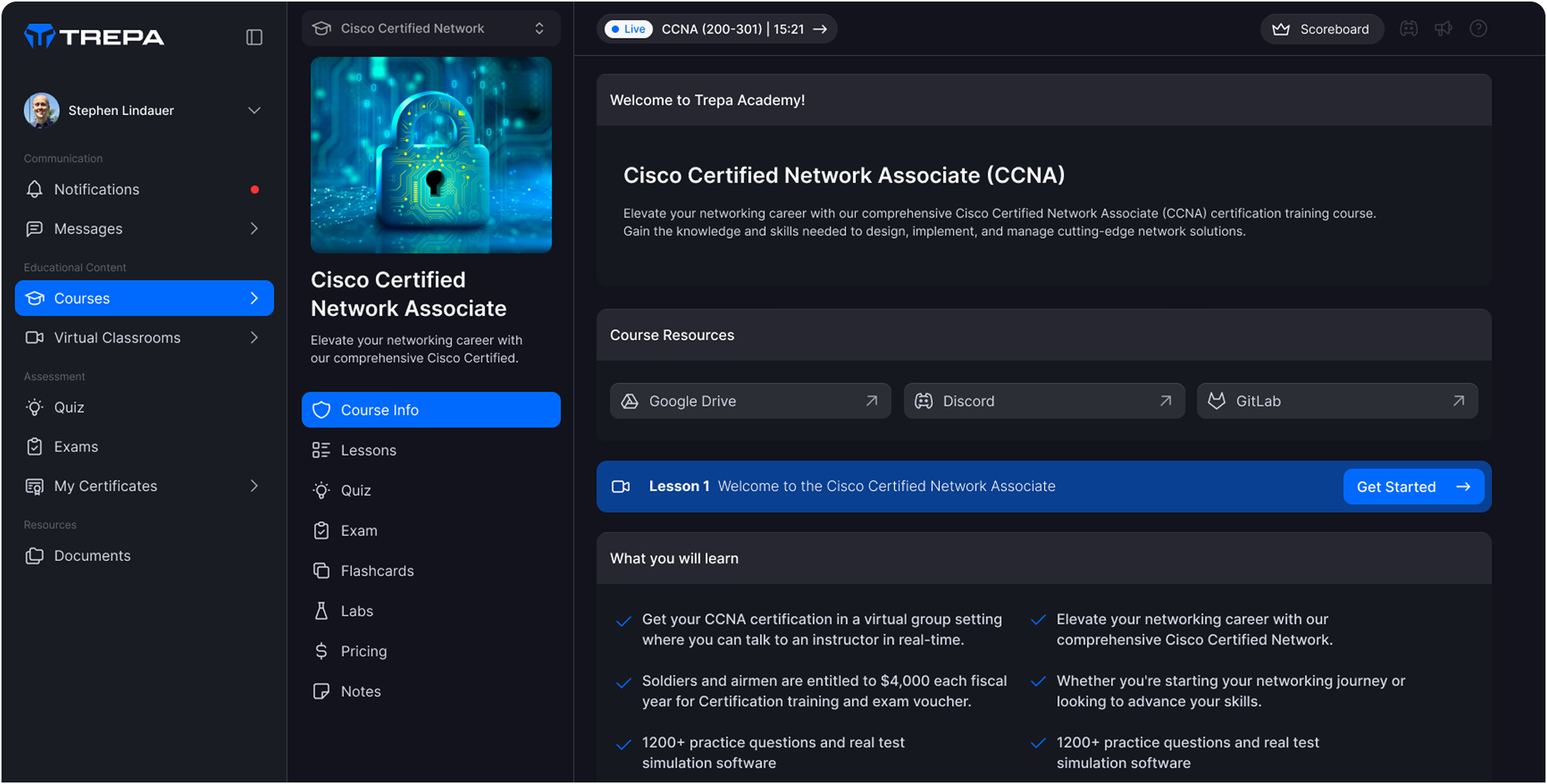1547x784 pixels.
Task: Click the GitLab external arrow icon
Action: [1458, 401]
